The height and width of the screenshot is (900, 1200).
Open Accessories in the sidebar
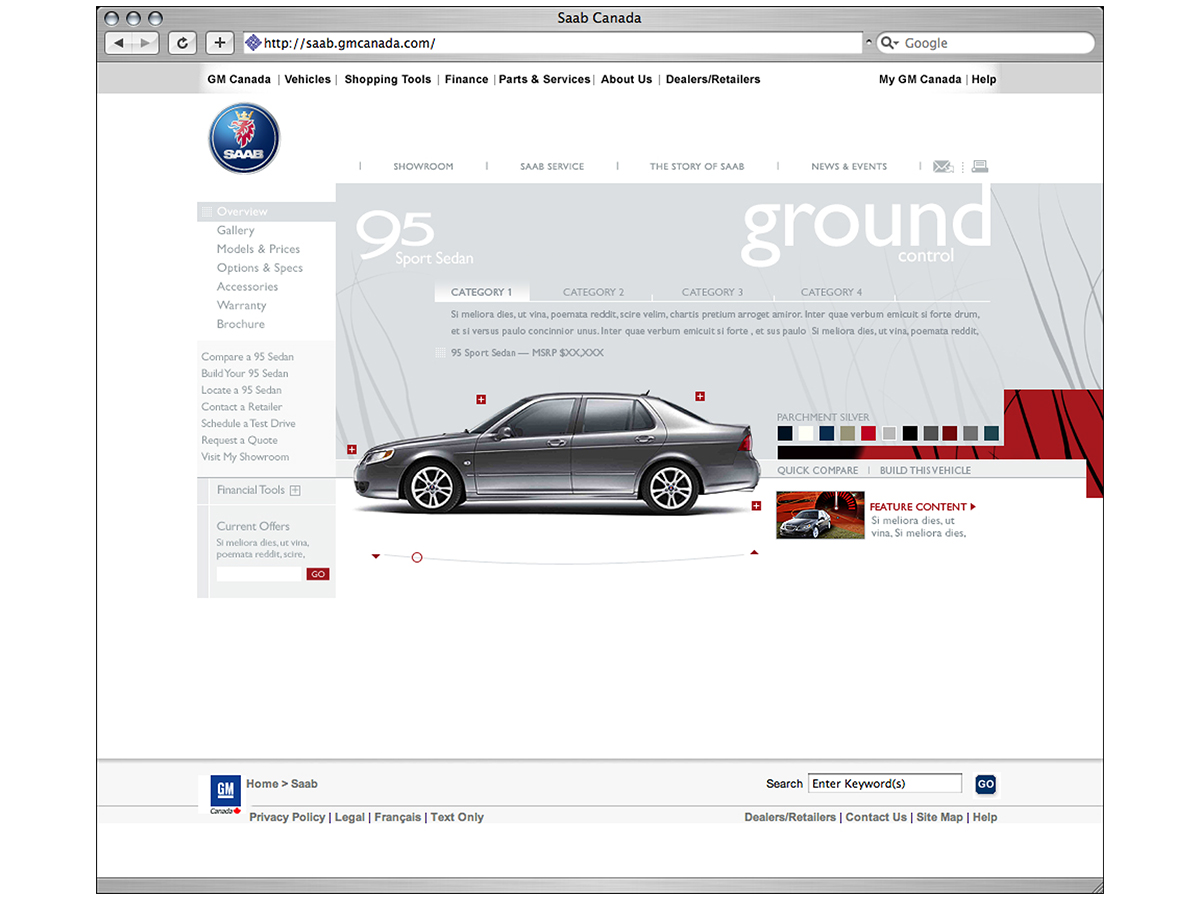[x=247, y=287]
